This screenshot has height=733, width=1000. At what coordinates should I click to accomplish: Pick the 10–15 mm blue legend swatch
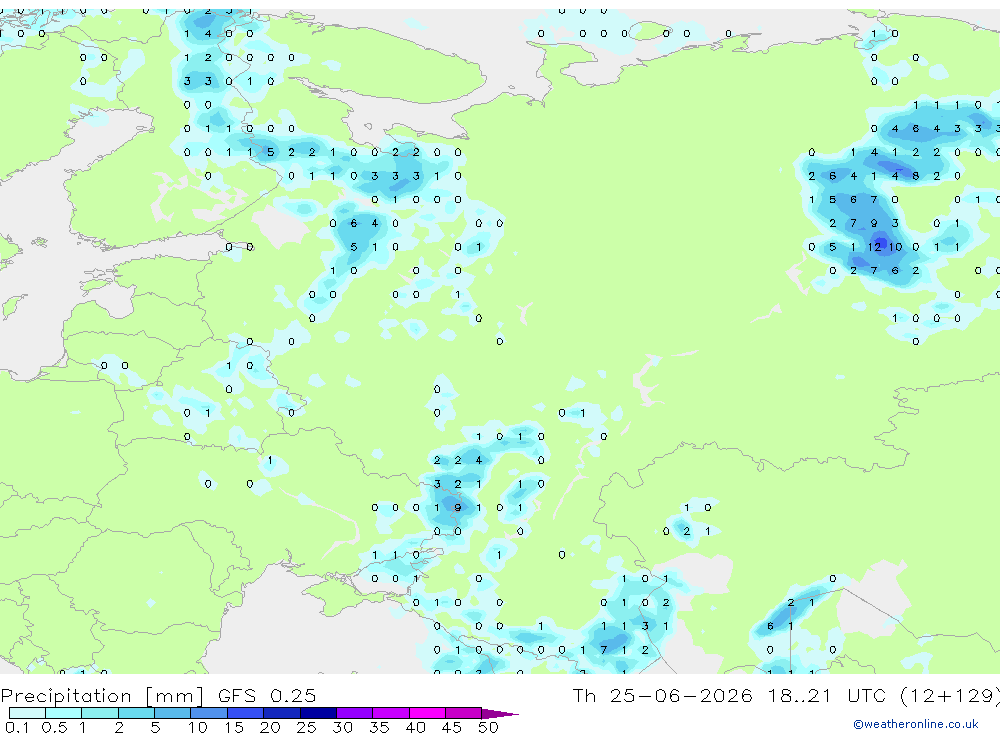pos(209,713)
